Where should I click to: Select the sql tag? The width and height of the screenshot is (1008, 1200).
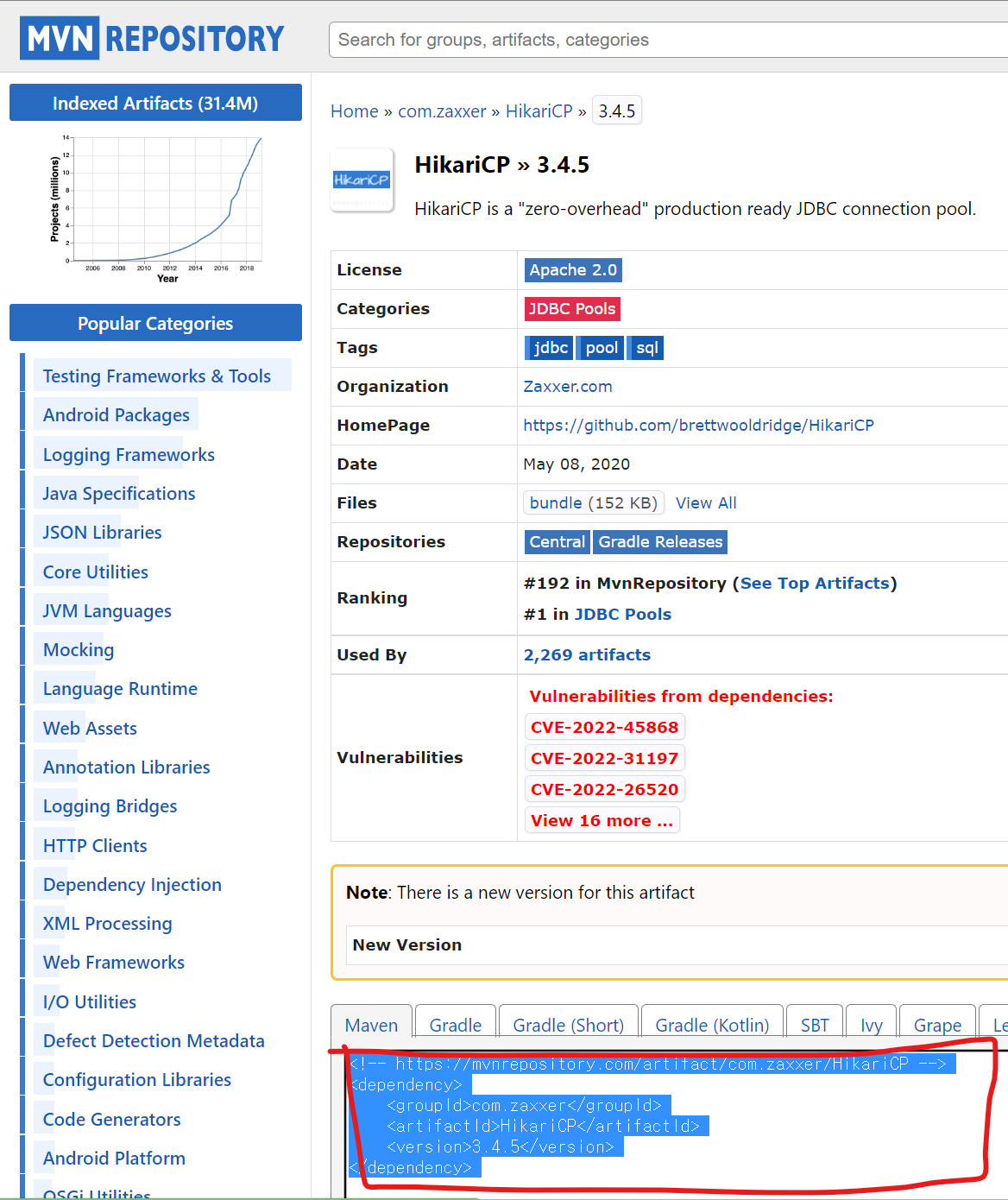click(646, 348)
